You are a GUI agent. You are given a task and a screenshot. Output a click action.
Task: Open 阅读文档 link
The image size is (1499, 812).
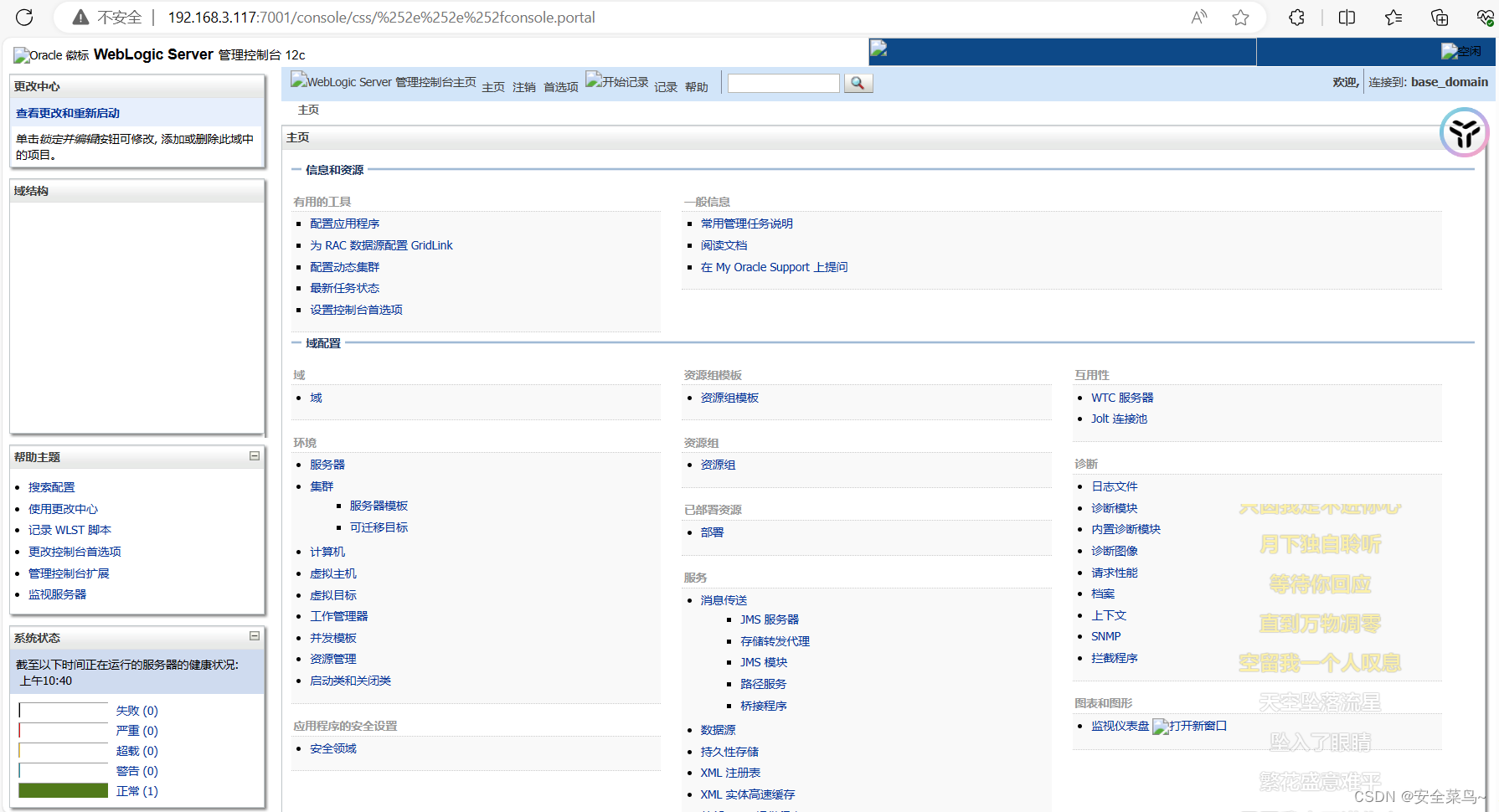click(x=724, y=245)
